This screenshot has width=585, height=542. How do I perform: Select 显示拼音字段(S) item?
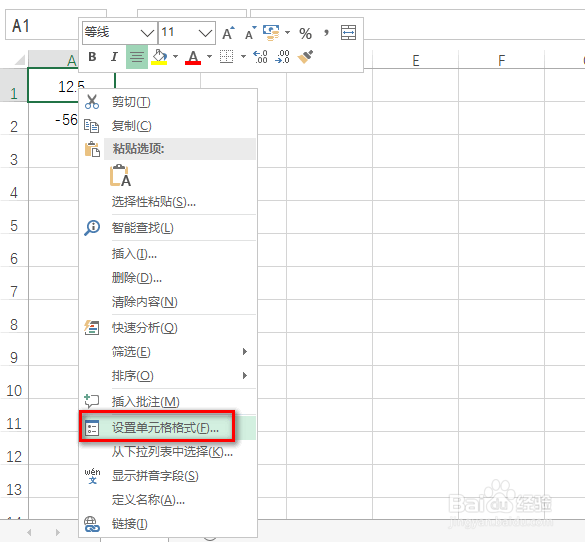[x=168, y=476]
